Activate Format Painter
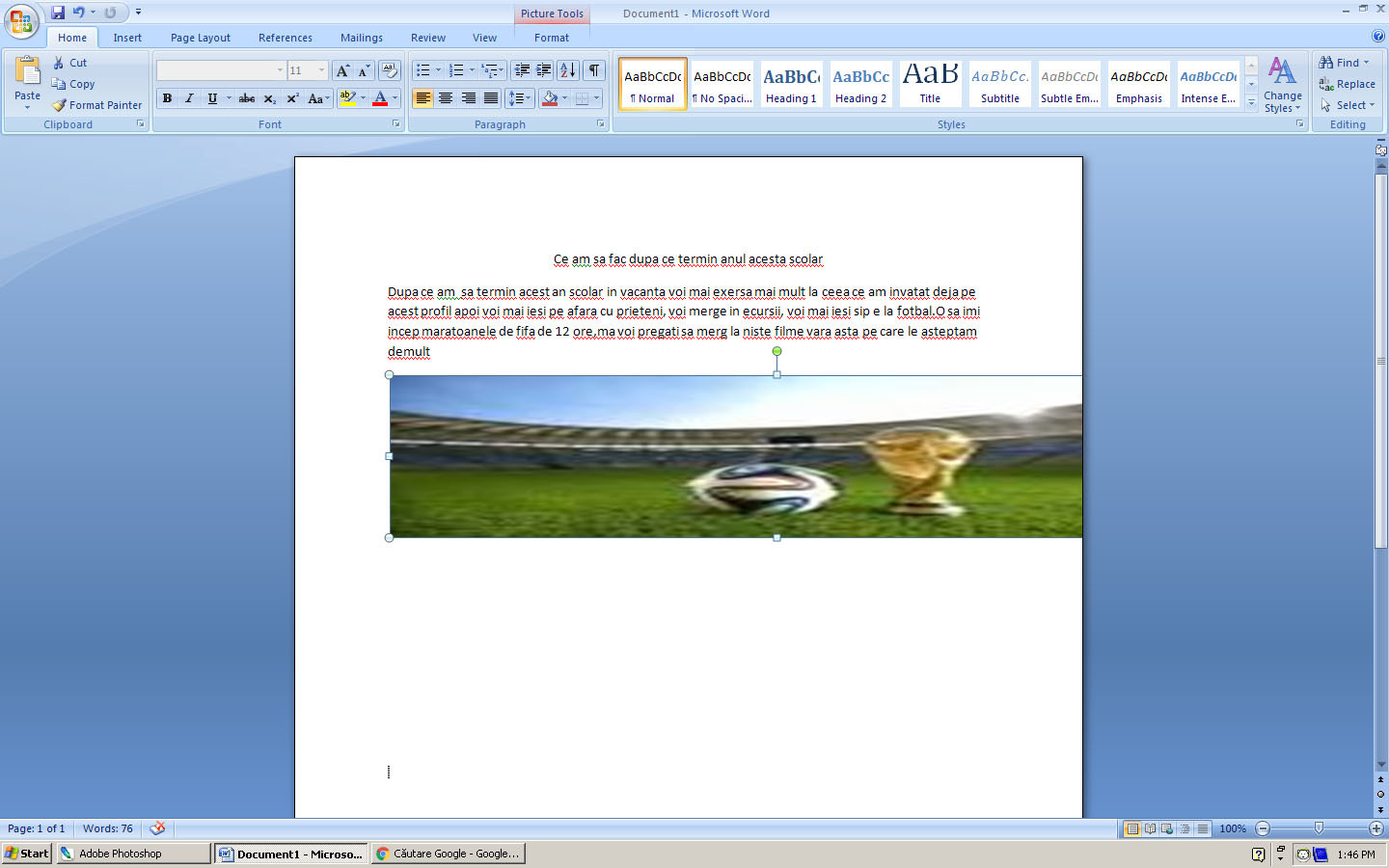 click(96, 105)
